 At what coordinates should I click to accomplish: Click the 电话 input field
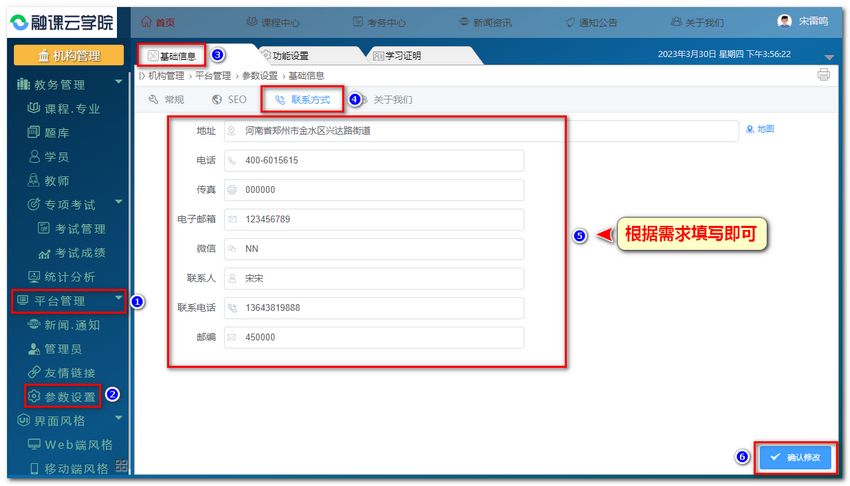(x=374, y=160)
